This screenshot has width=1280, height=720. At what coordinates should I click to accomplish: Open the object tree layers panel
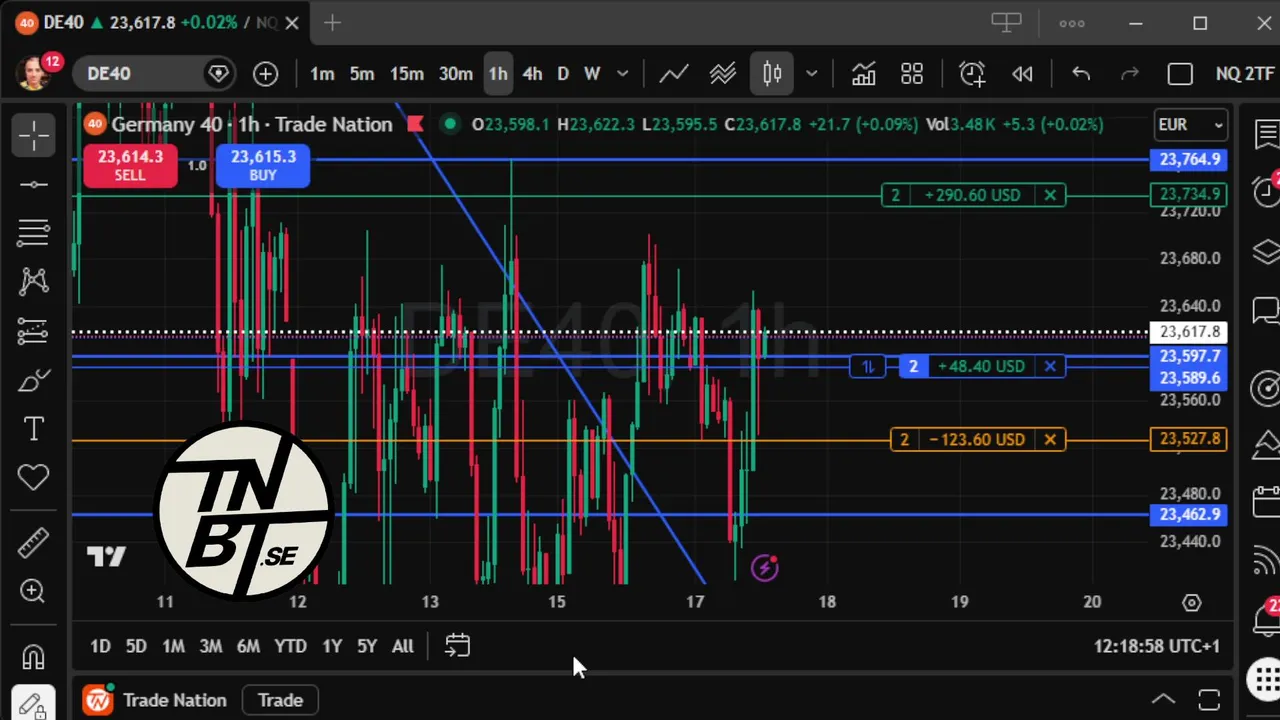1266,251
